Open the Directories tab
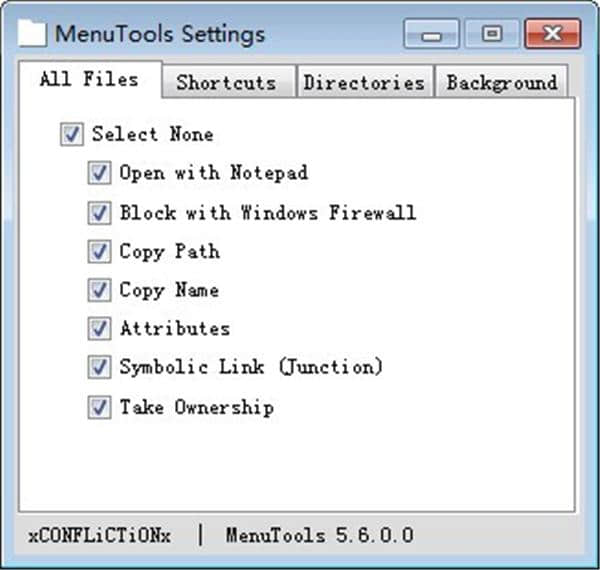This screenshot has height=570, width=600. (x=364, y=83)
